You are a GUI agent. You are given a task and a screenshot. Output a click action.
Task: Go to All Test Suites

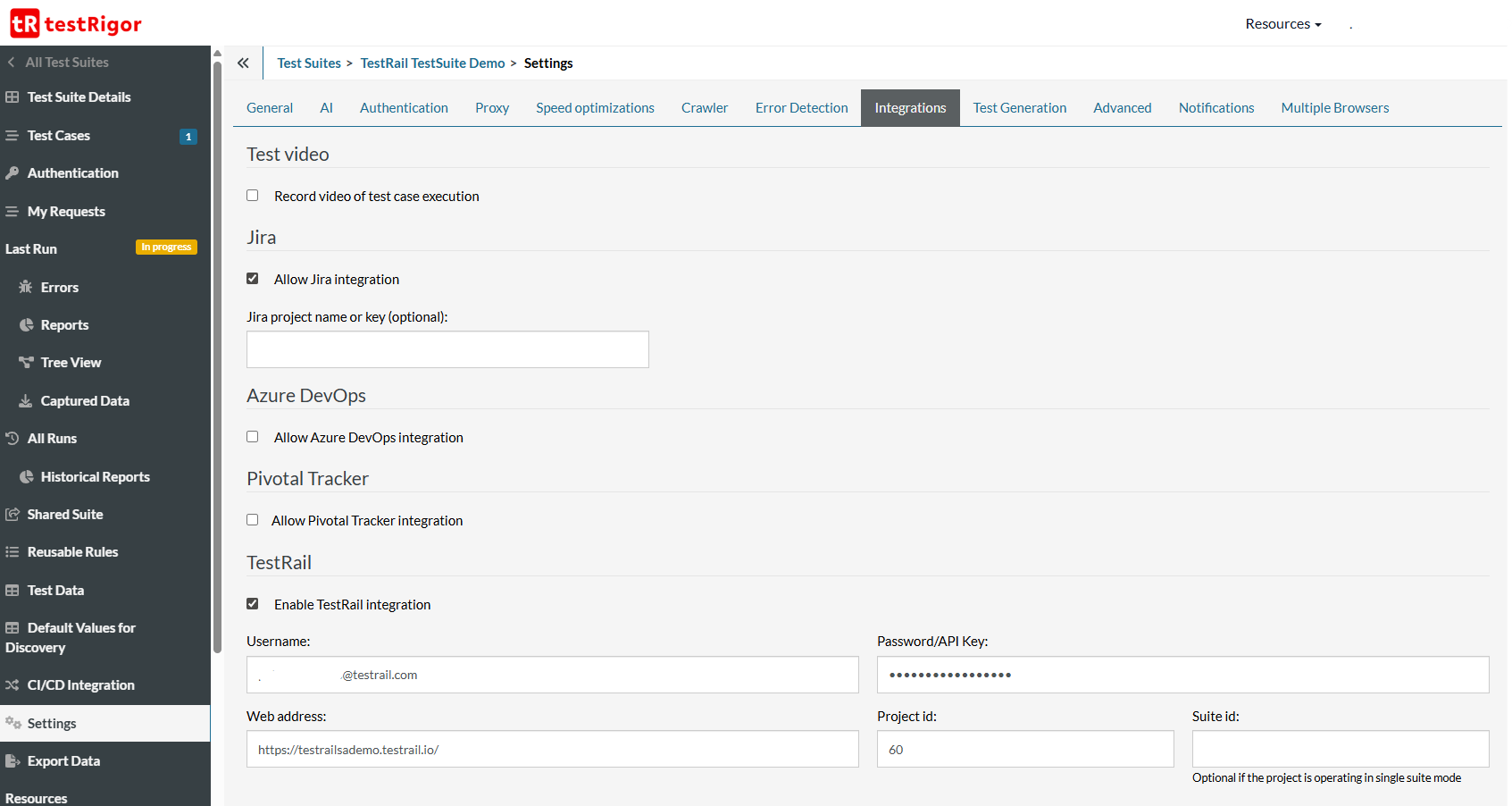67,63
